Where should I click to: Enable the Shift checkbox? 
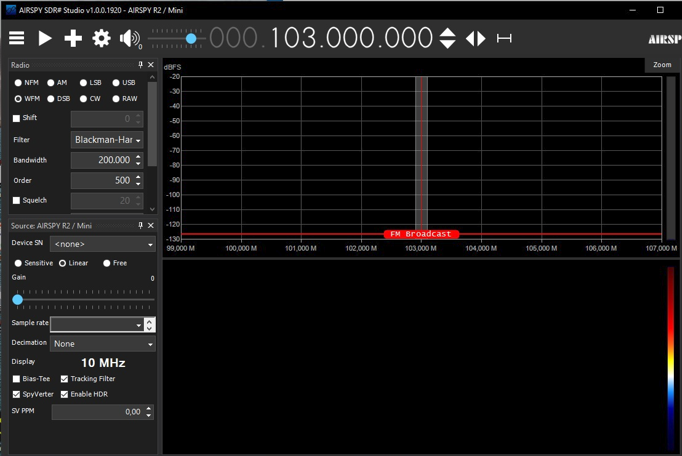click(17, 118)
